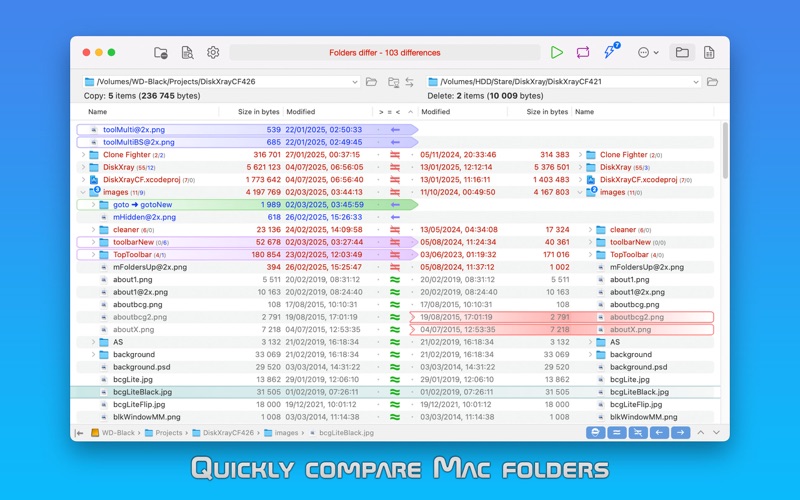Expand the left DiskXray folder
Viewport: 800px width, 500px height.
point(83,167)
